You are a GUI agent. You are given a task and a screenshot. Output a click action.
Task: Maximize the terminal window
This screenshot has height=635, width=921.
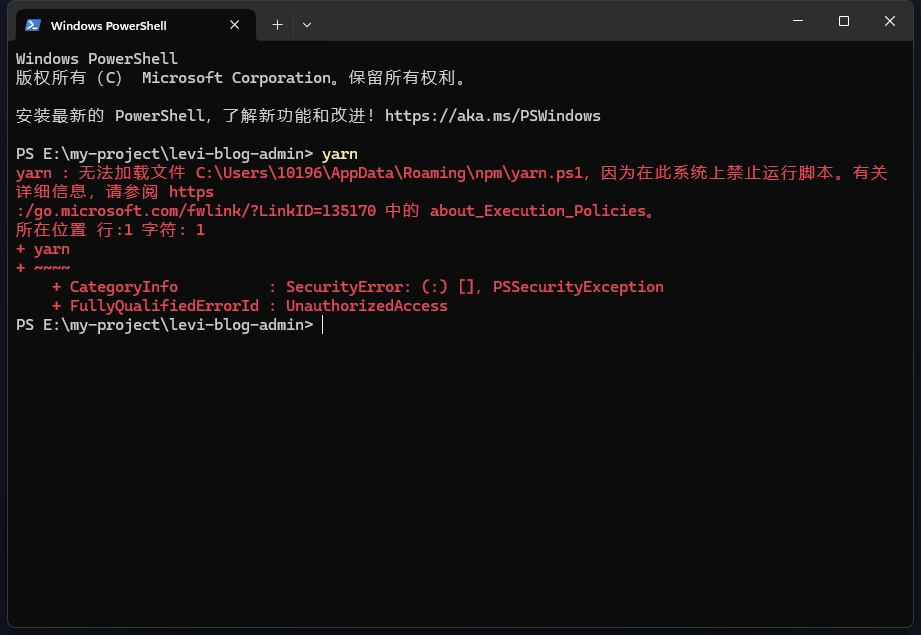[844, 21]
